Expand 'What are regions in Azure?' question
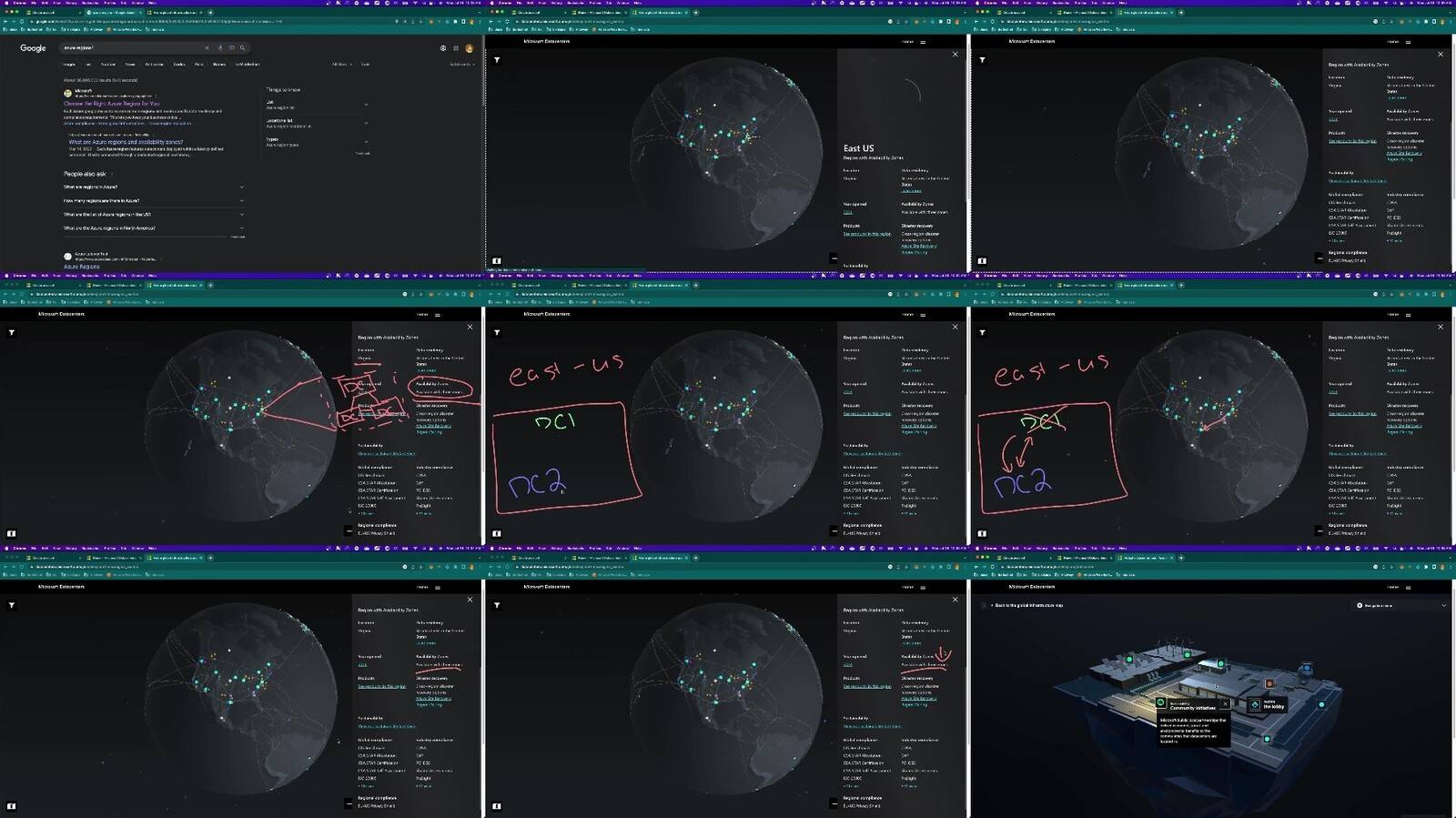This screenshot has height=818, width=1456. click(x=153, y=187)
